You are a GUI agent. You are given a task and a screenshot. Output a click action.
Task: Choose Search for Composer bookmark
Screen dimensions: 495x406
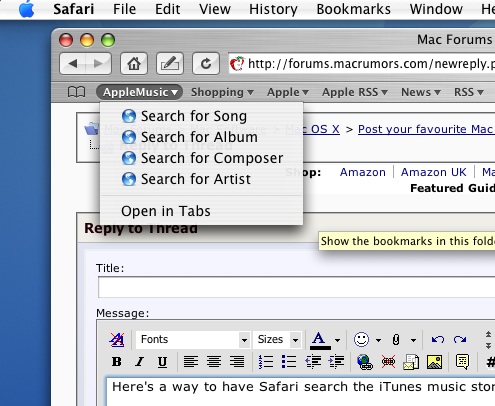click(201, 158)
